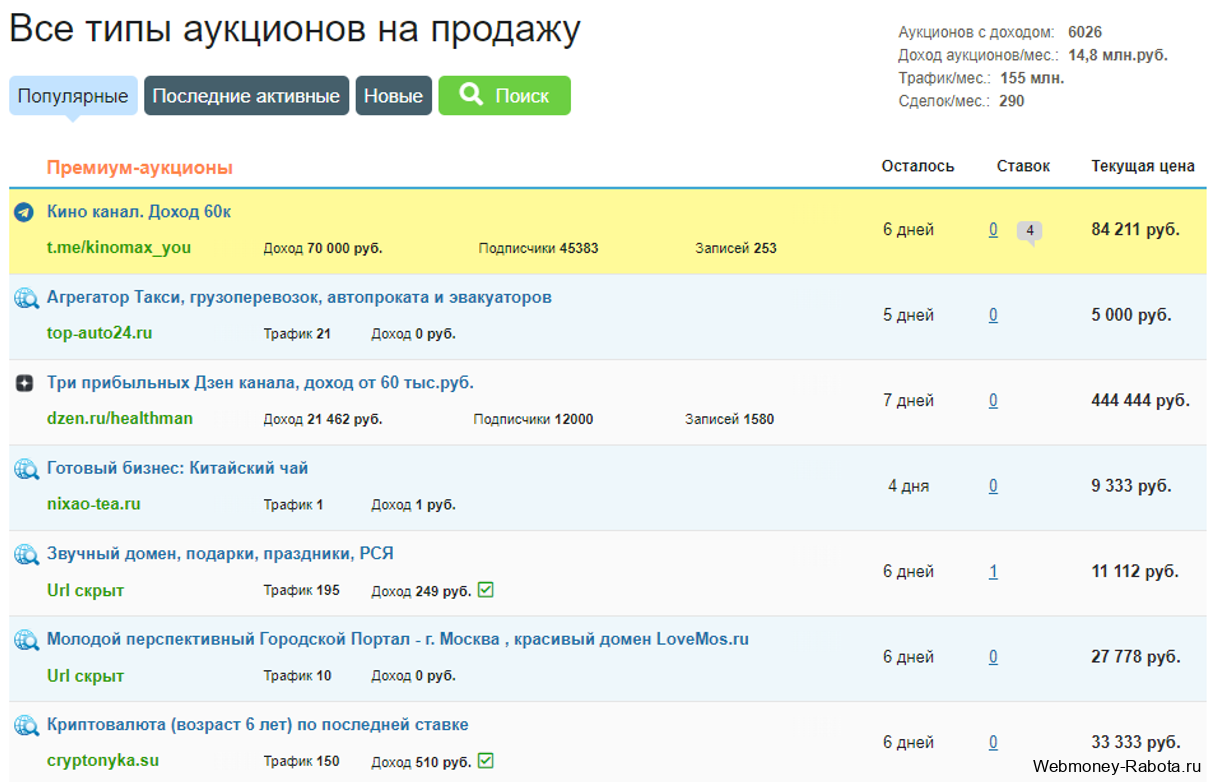Click bid count 0 in Кино канал row
Image resolution: width=1208 pixels, height=782 pixels.
point(993,230)
